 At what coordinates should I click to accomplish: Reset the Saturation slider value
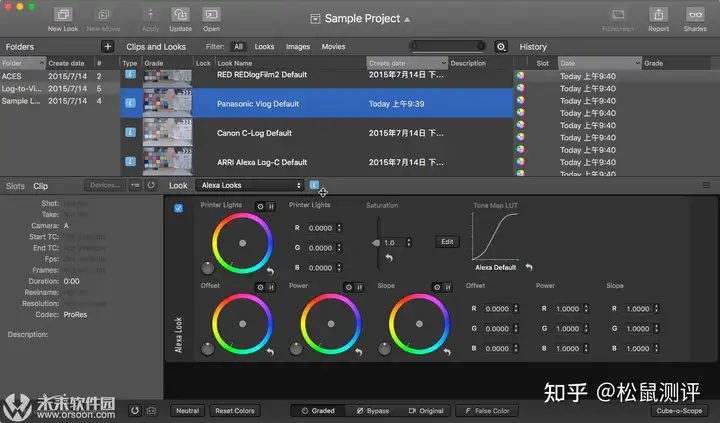click(x=389, y=258)
